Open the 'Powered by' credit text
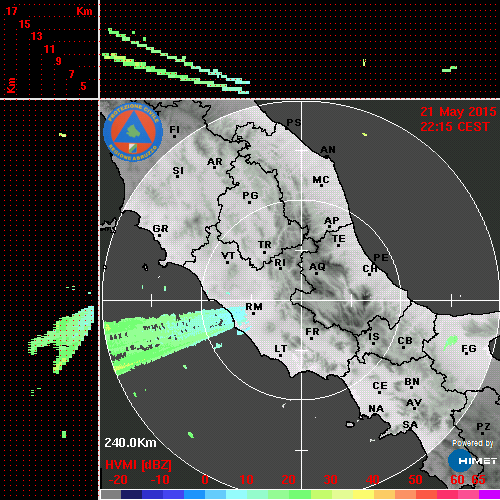Viewport: 500px width, 500px height. [x=472, y=443]
